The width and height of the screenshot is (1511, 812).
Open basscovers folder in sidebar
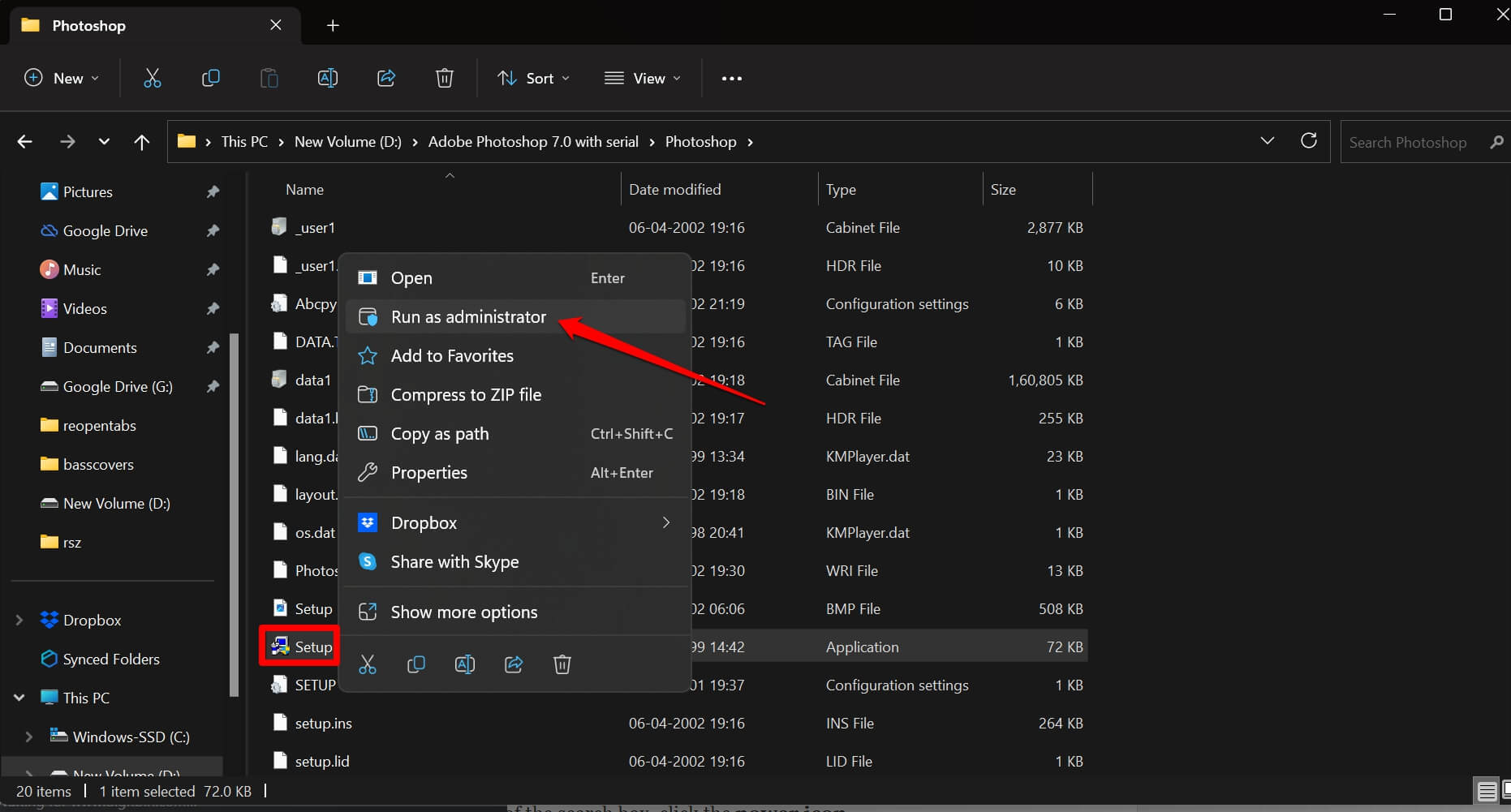pyautogui.click(x=98, y=465)
